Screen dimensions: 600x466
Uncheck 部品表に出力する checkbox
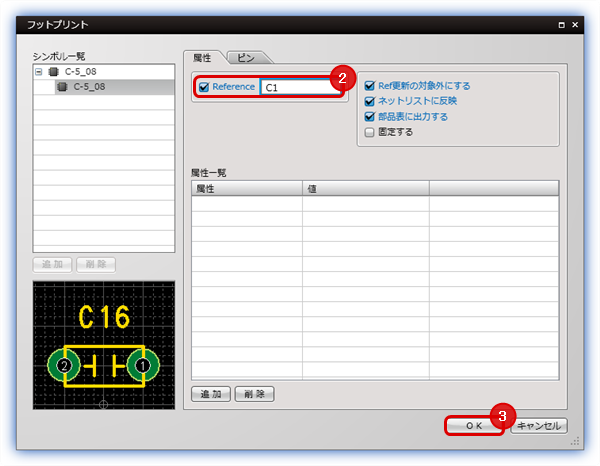coord(369,116)
